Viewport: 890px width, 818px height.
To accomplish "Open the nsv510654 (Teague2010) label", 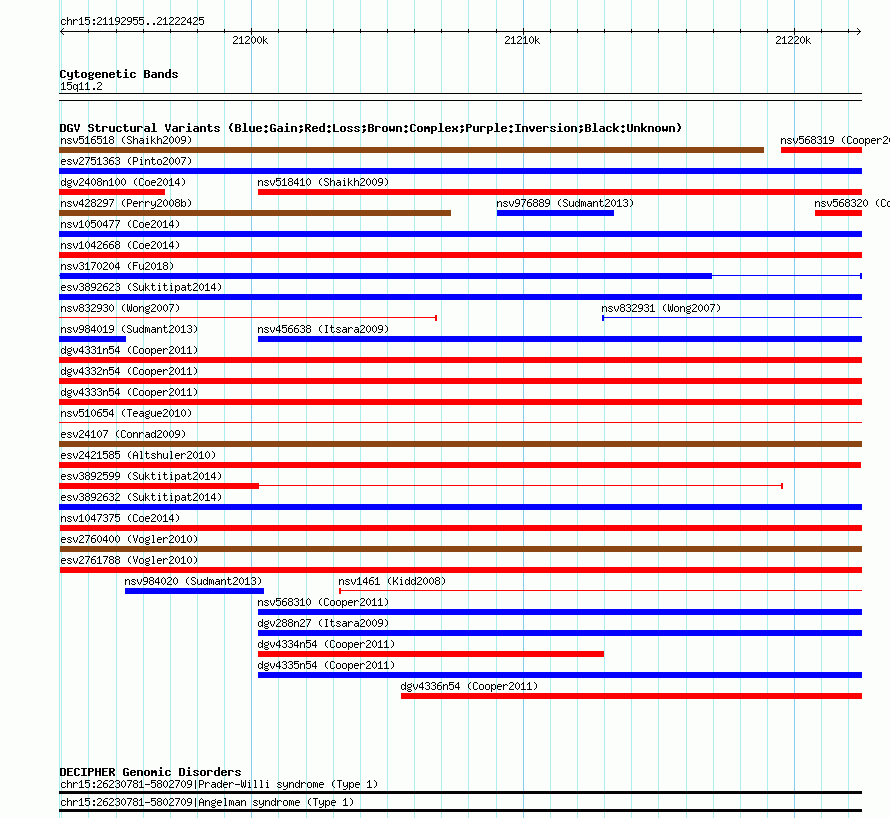I will tap(126, 413).
